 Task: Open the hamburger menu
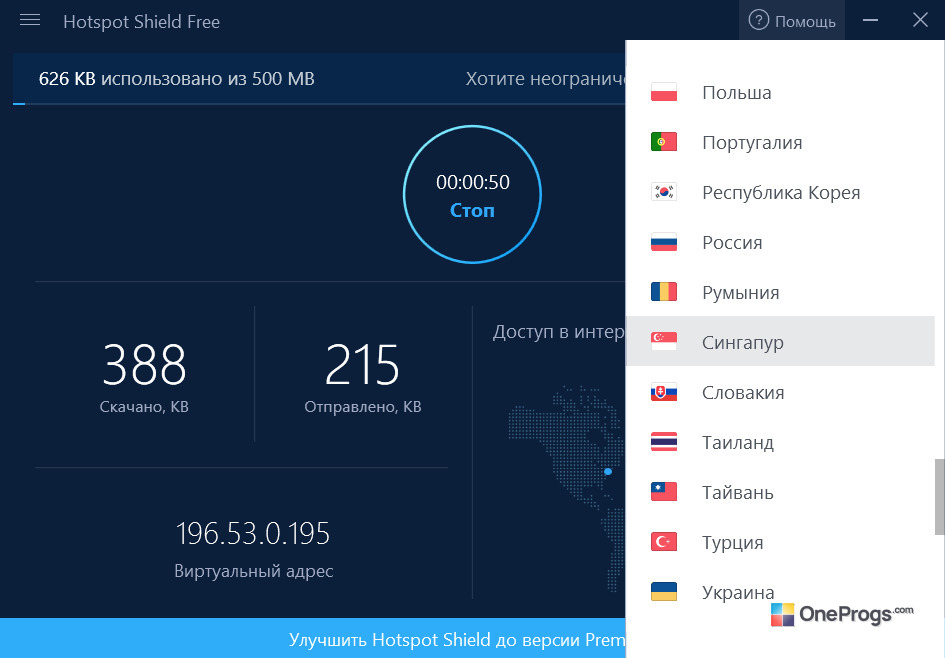tap(30, 20)
